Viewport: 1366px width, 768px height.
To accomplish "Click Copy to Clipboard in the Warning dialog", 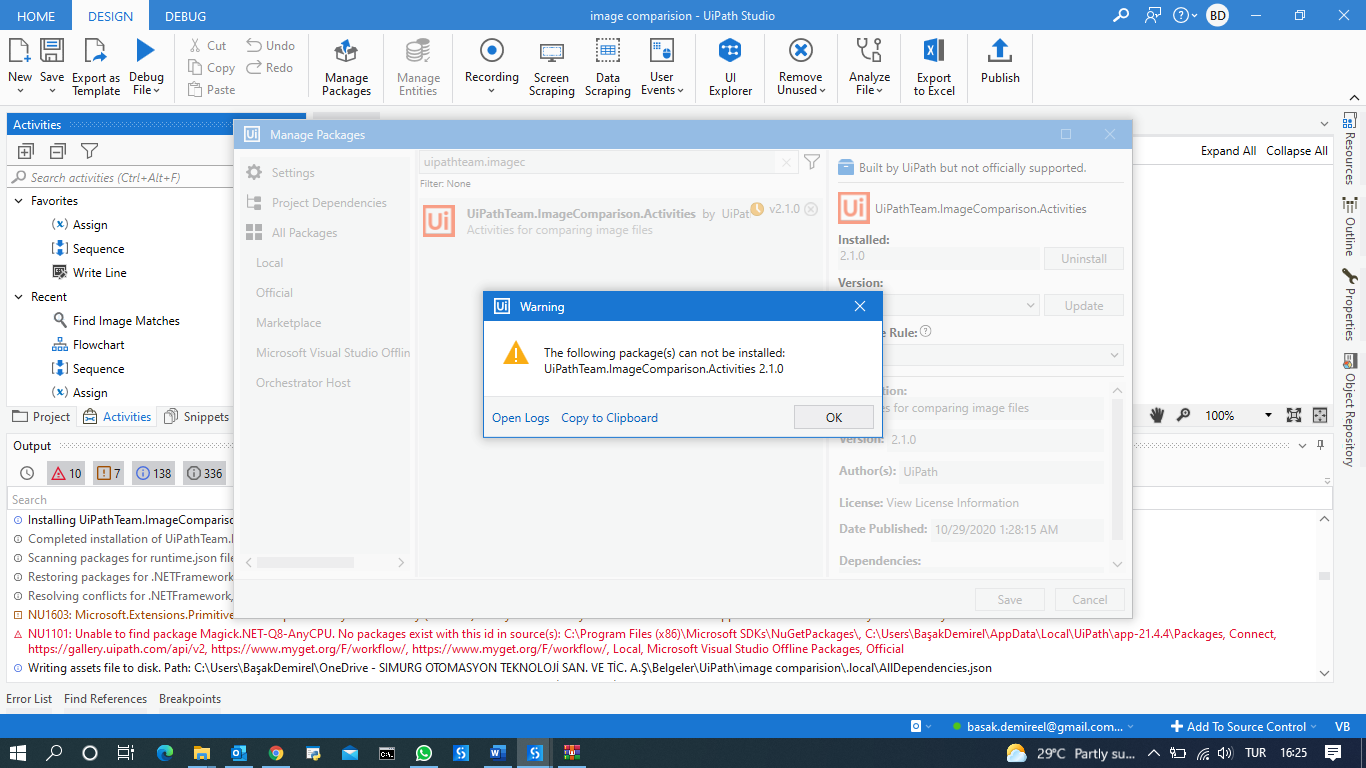I will click(x=610, y=418).
